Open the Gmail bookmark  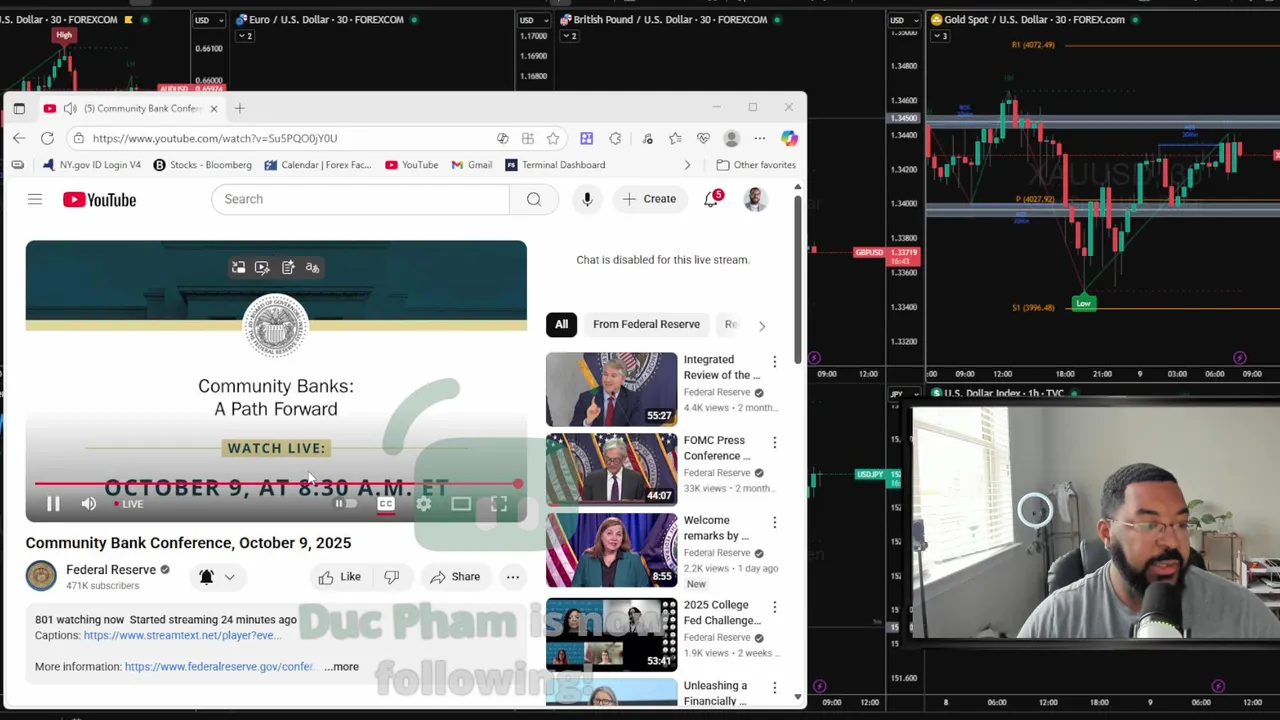tap(471, 165)
